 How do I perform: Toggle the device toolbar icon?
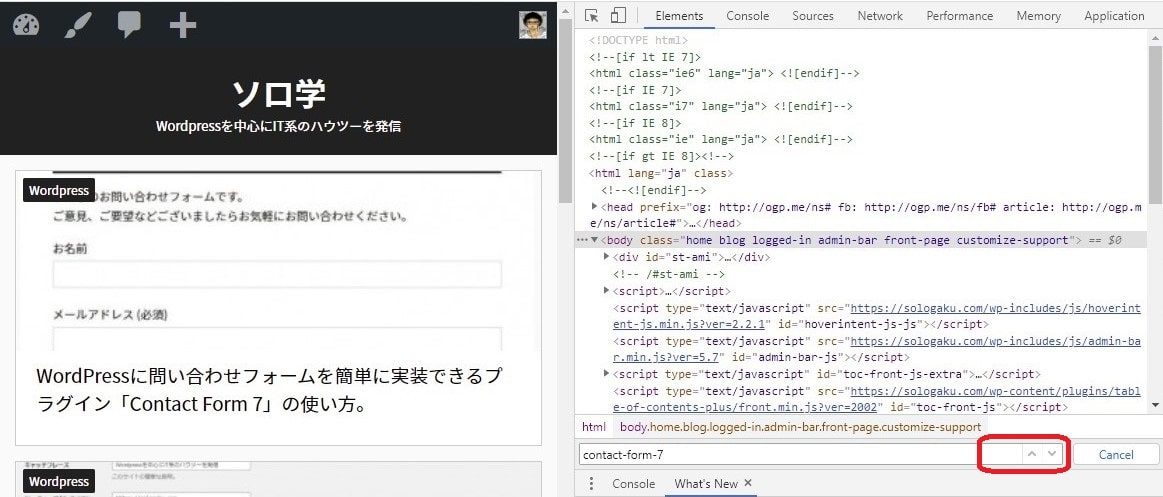[x=618, y=16]
